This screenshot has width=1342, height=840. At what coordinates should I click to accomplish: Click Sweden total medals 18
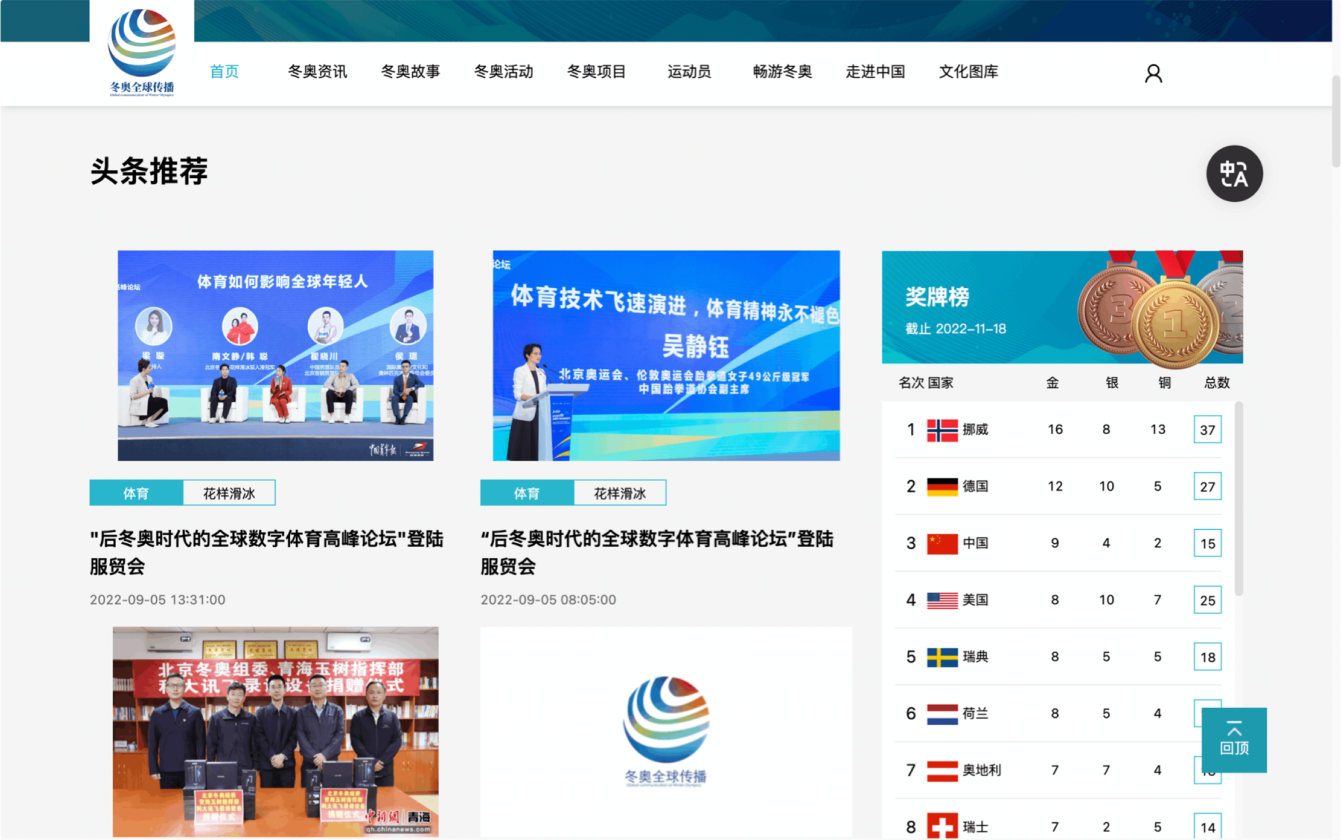click(x=1208, y=657)
